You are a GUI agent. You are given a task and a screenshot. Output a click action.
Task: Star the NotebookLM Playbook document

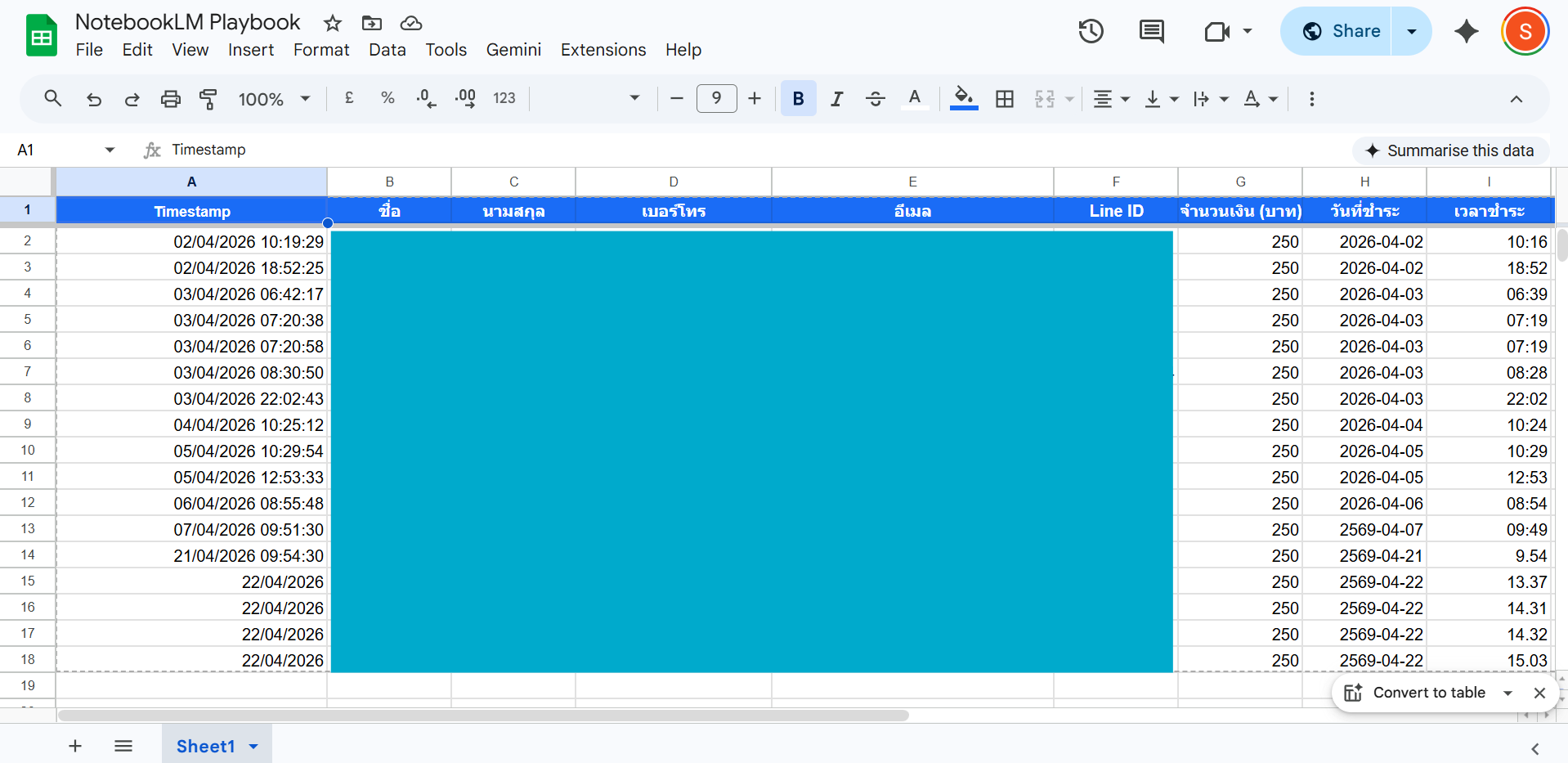click(332, 23)
